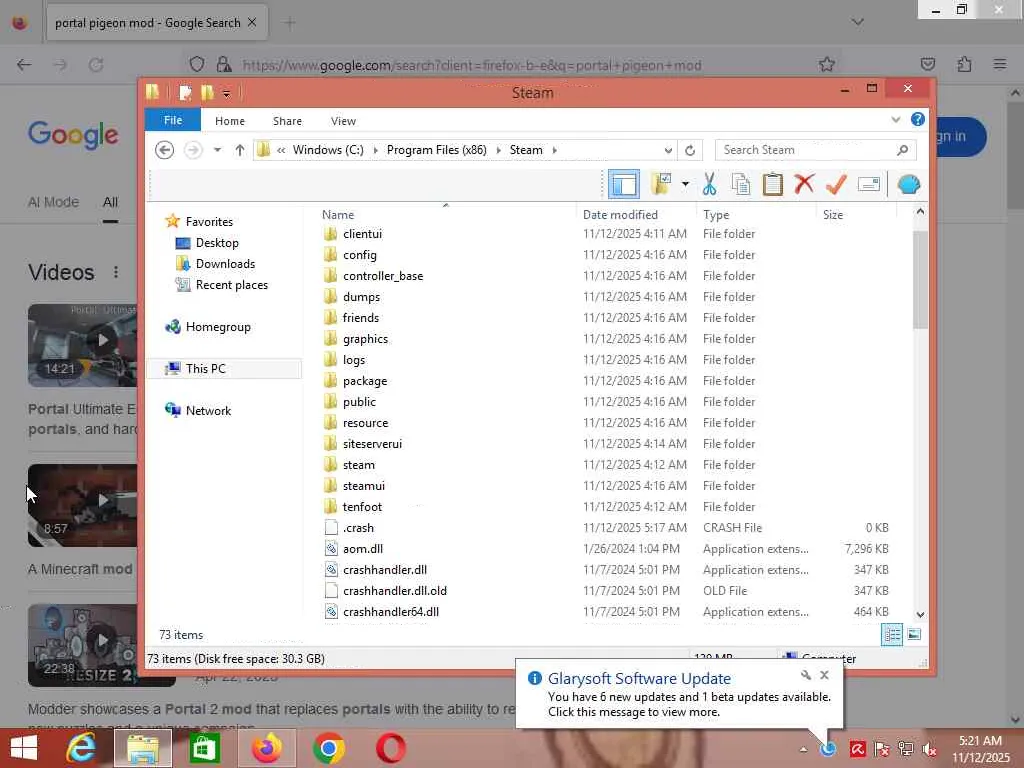The height and width of the screenshot is (768, 1024).
Task: Select Network in the navigation pane
Action: (x=208, y=410)
